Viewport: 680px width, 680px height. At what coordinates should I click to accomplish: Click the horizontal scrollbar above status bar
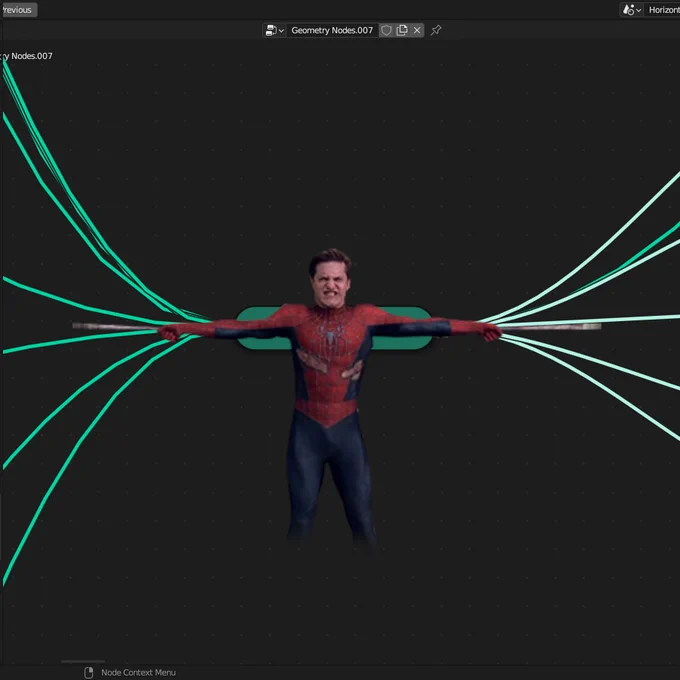tap(83, 661)
